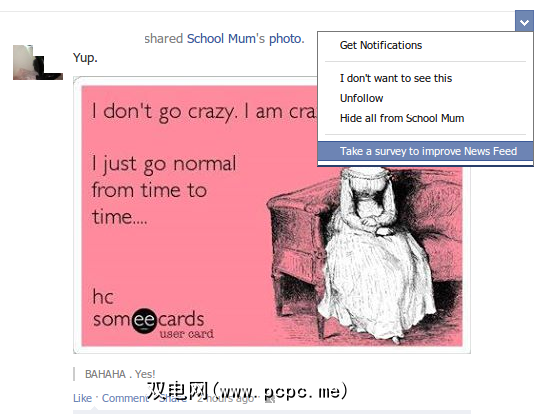Image resolution: width=538 pixels, height=414 pixels.
Task: Open School Mum's page link
Action: coord(226,39)
